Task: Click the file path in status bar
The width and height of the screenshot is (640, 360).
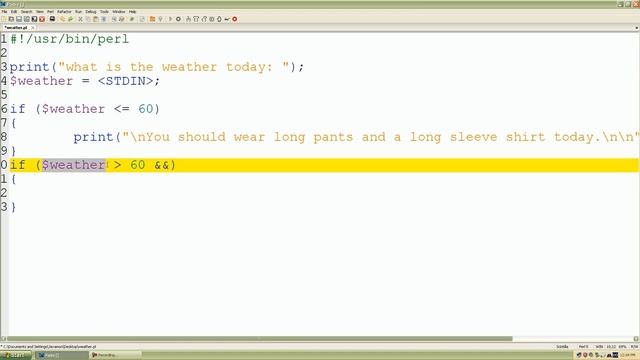Action: (x=49, y=347)
